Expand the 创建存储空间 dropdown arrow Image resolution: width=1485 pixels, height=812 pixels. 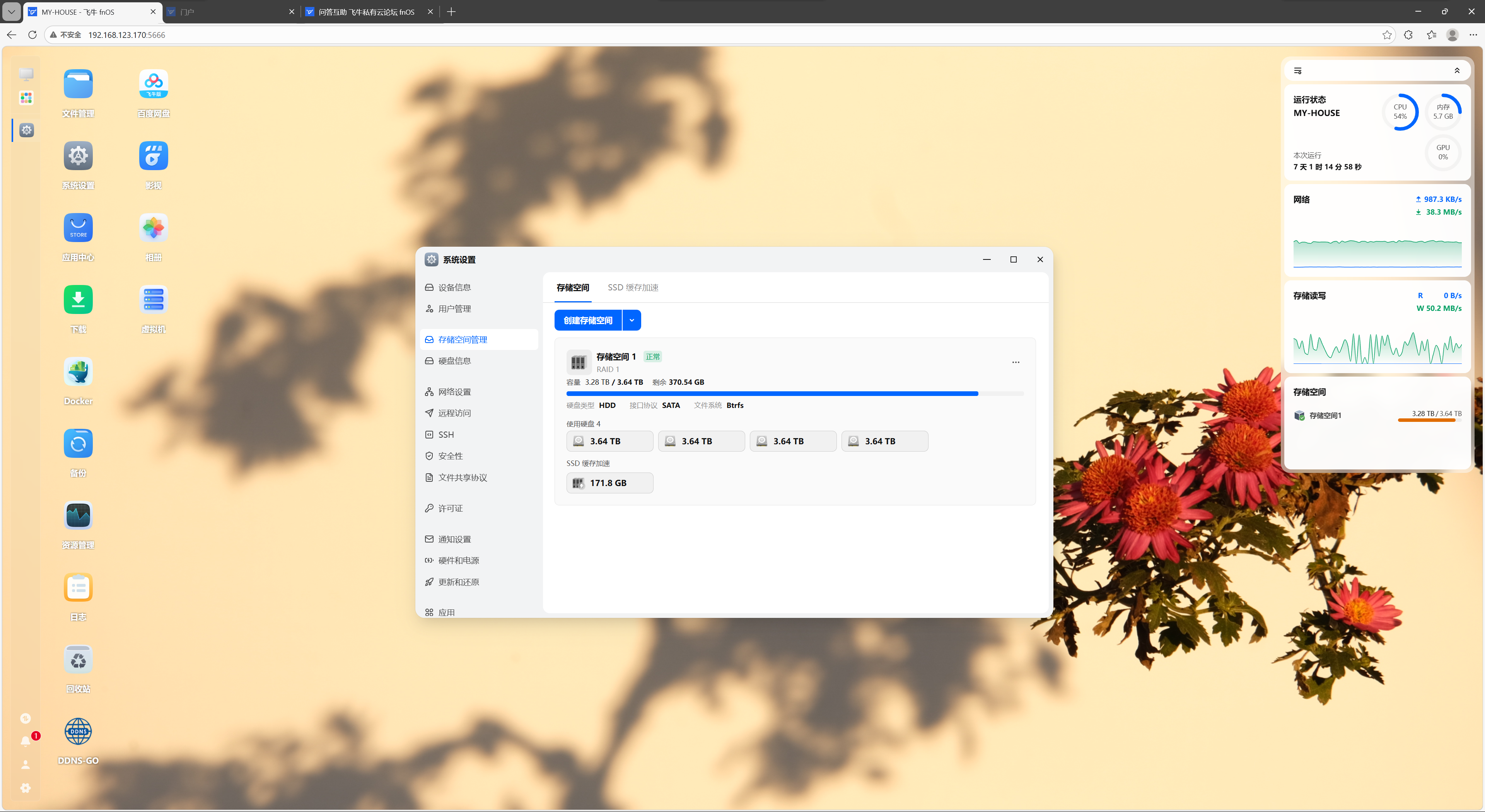coord(632,321)
